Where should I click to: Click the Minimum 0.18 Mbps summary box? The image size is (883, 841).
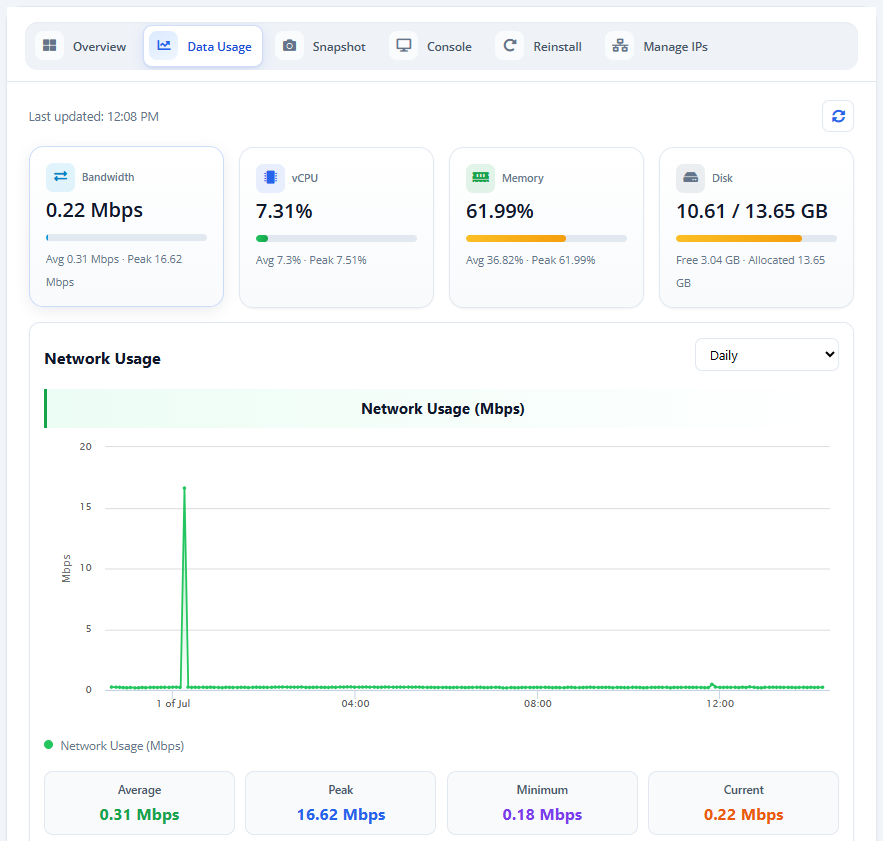click(x=542, y=803)
